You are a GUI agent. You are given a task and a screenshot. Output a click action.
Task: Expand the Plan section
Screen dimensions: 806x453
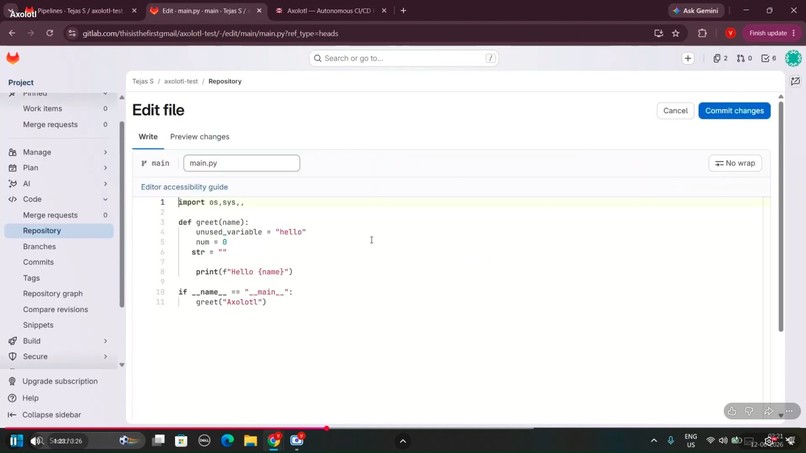coord(105,168)
